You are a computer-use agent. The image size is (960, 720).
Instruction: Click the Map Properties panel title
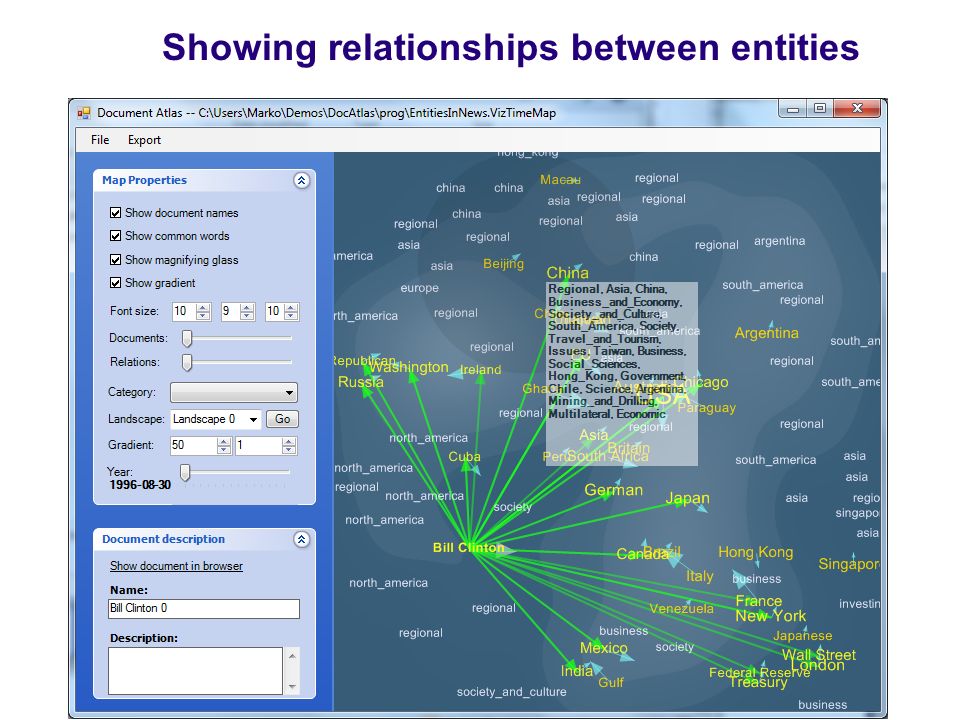pos(144,180)
